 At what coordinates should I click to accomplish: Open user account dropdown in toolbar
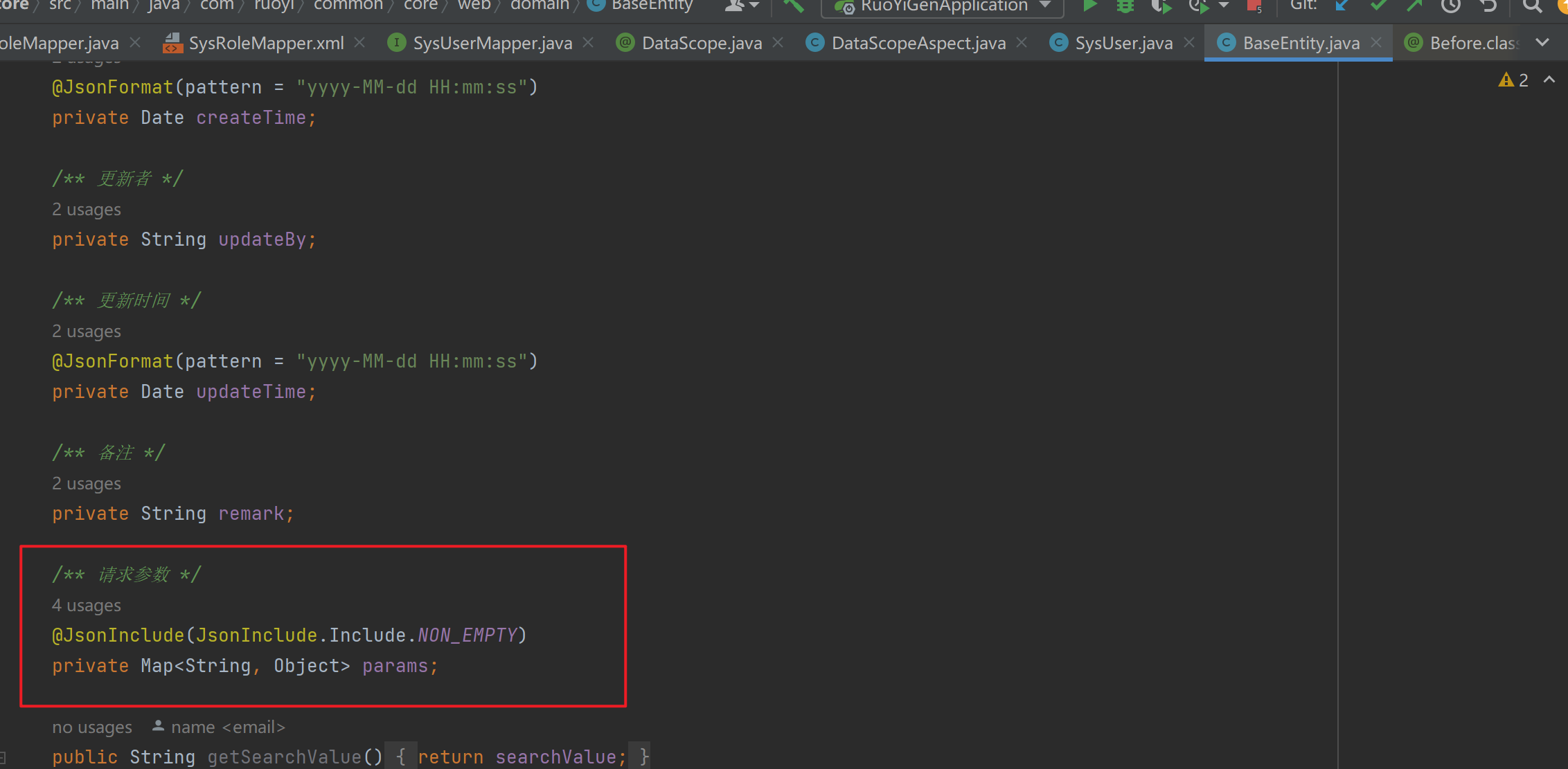pos(741,6)
